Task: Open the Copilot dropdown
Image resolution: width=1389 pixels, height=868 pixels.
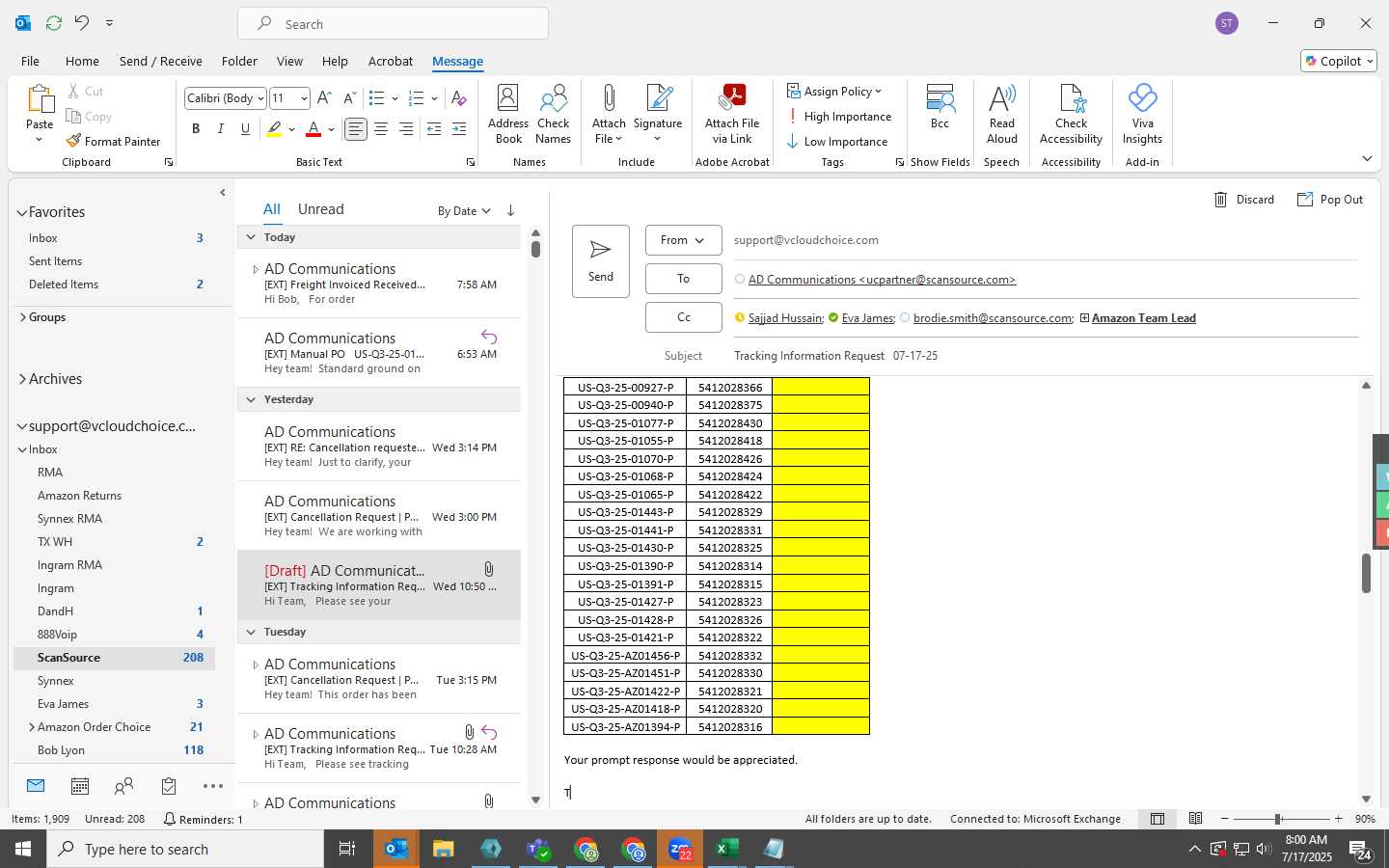Action: click(x=1339, y=61)
